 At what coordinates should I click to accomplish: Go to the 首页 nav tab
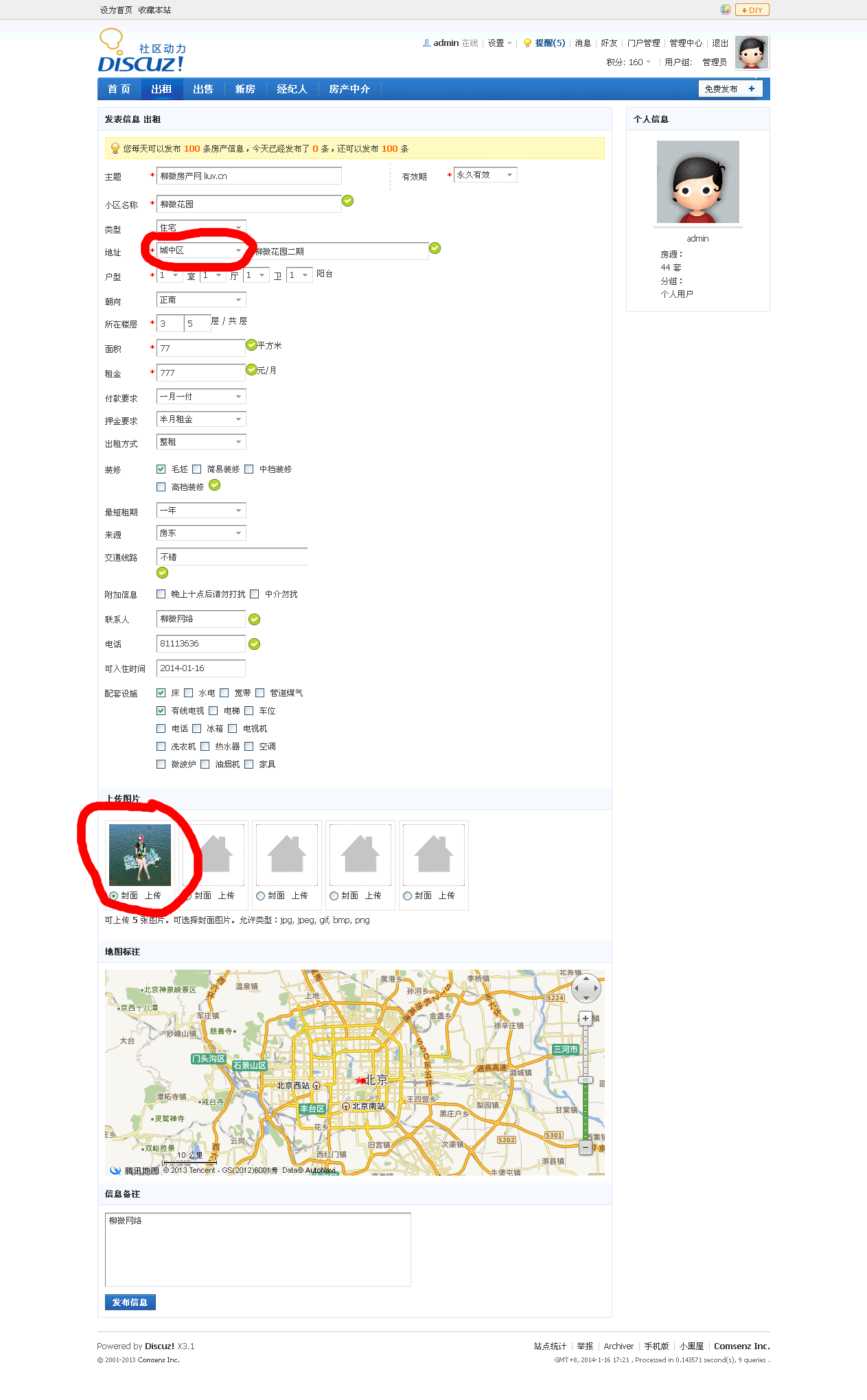(119, 89)
